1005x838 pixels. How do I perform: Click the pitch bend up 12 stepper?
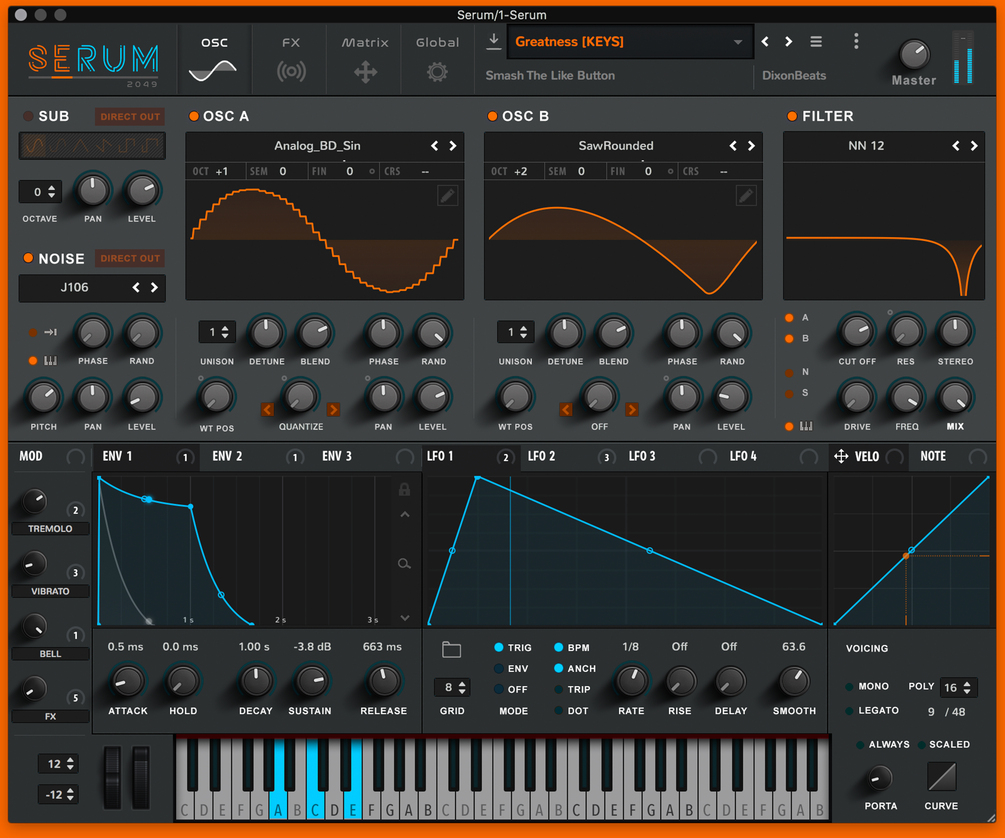[x=58, y=764]
